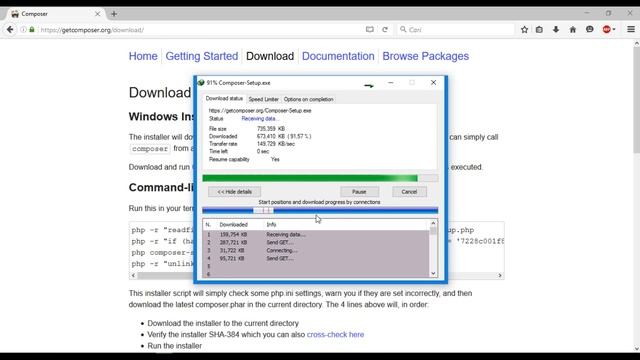Image resolution: width=640 pixels, height=360 pixels.
Task: Click the blue connections progress bar
Action: [x=320, y=210]
